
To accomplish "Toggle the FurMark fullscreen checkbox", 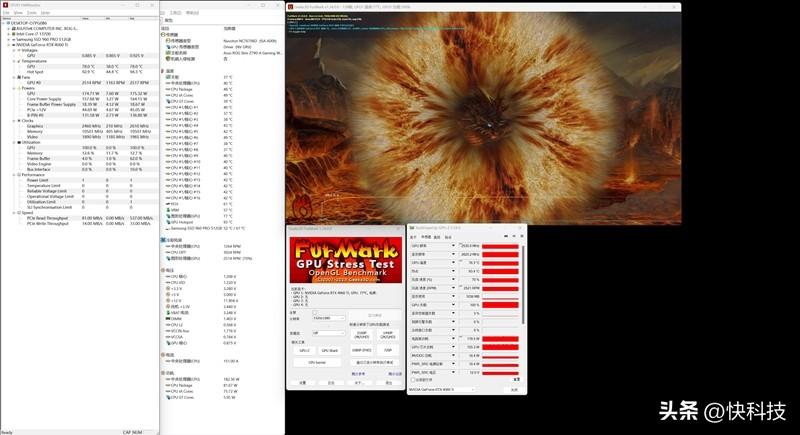I will click(315, 312).
